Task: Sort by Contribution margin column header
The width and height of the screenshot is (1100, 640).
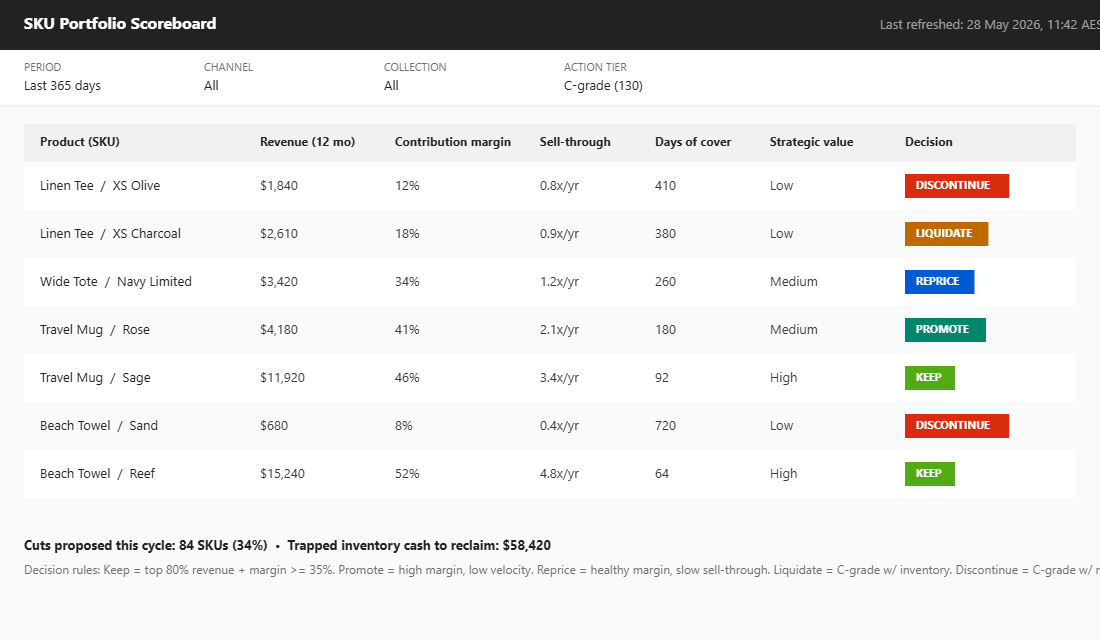Action: [x=452, y=142]
